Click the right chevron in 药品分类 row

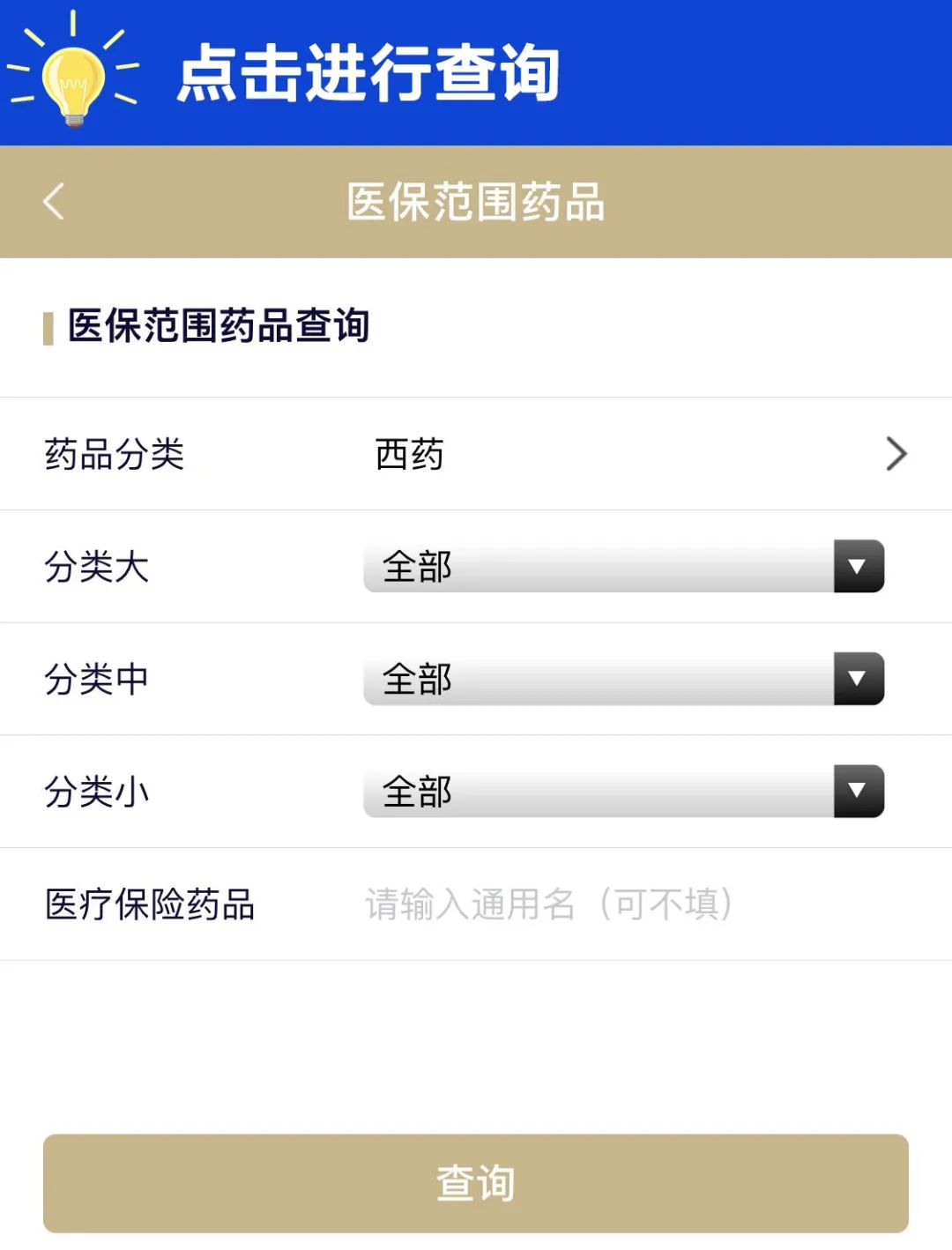tap(896, 454)
